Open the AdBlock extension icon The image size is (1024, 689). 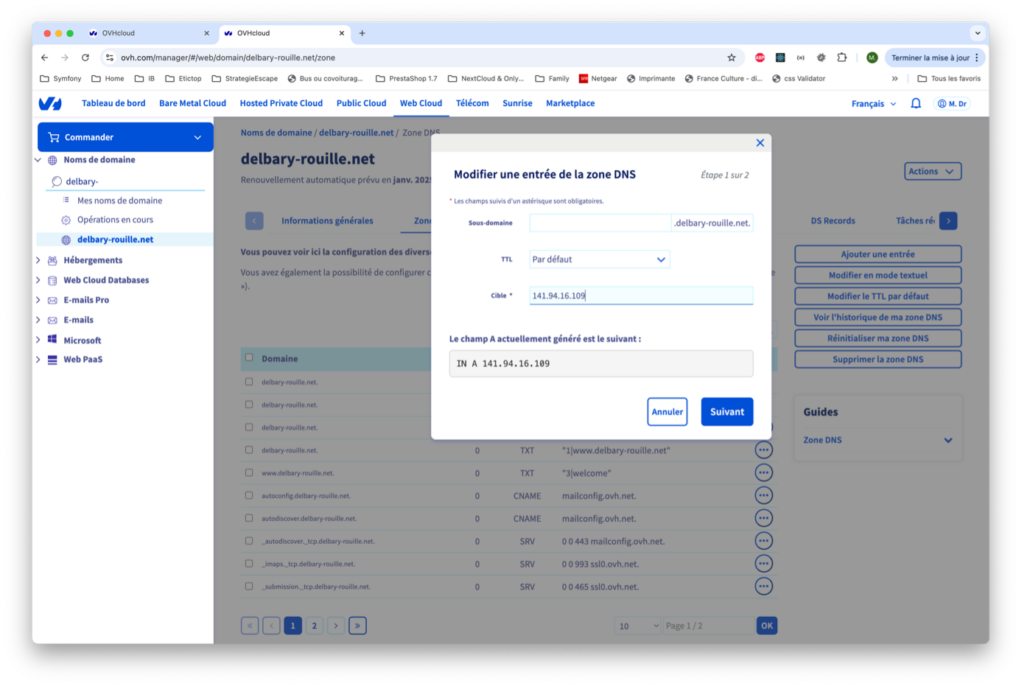point(760,57)
